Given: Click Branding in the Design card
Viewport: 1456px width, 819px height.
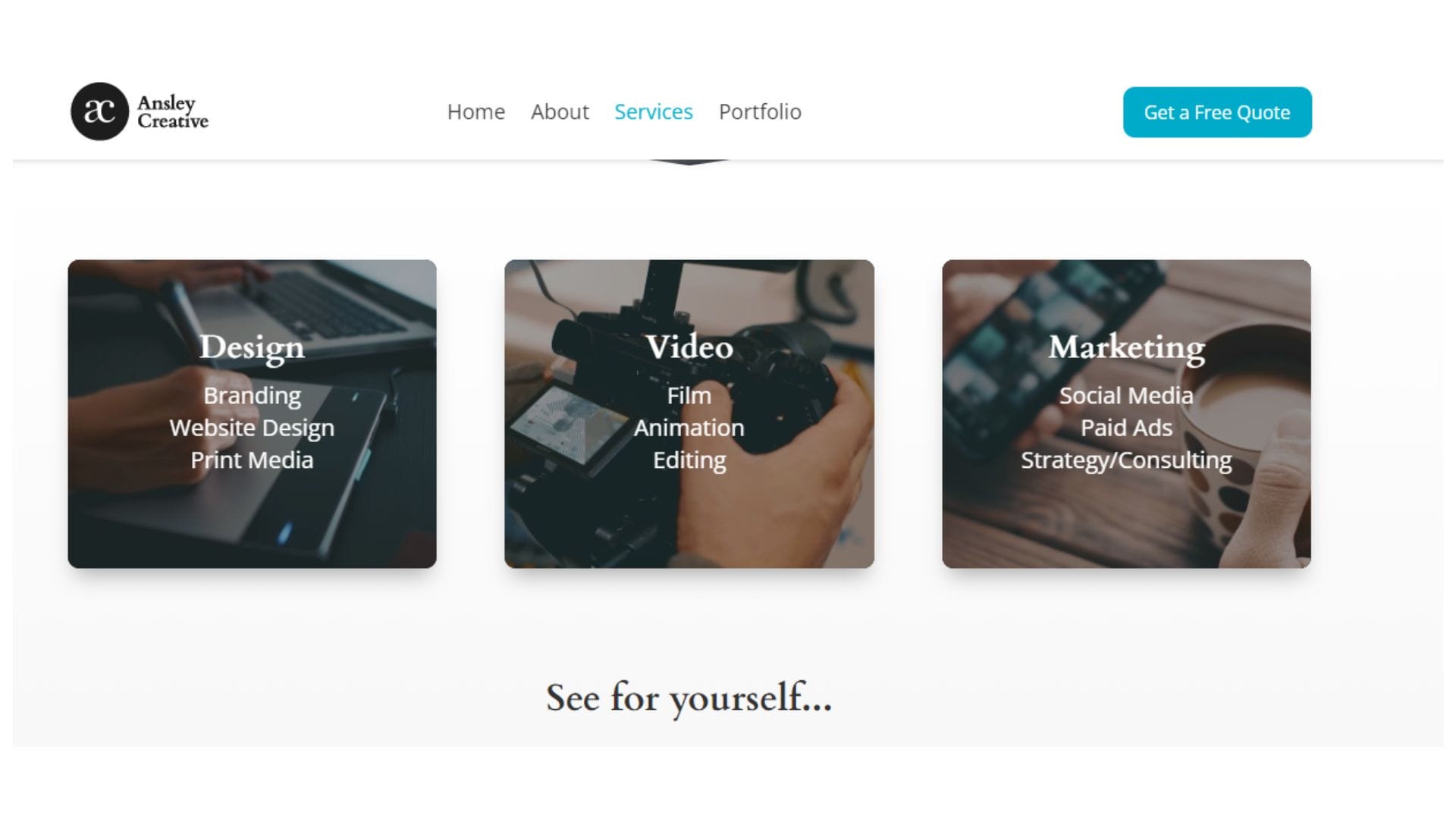Looking at the screenshot, I should (x=252, y=396).
